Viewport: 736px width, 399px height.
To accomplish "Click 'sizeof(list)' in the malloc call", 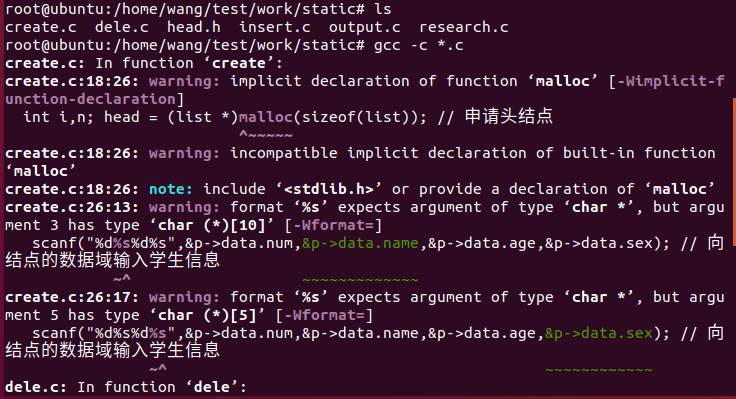I will 355,117.
